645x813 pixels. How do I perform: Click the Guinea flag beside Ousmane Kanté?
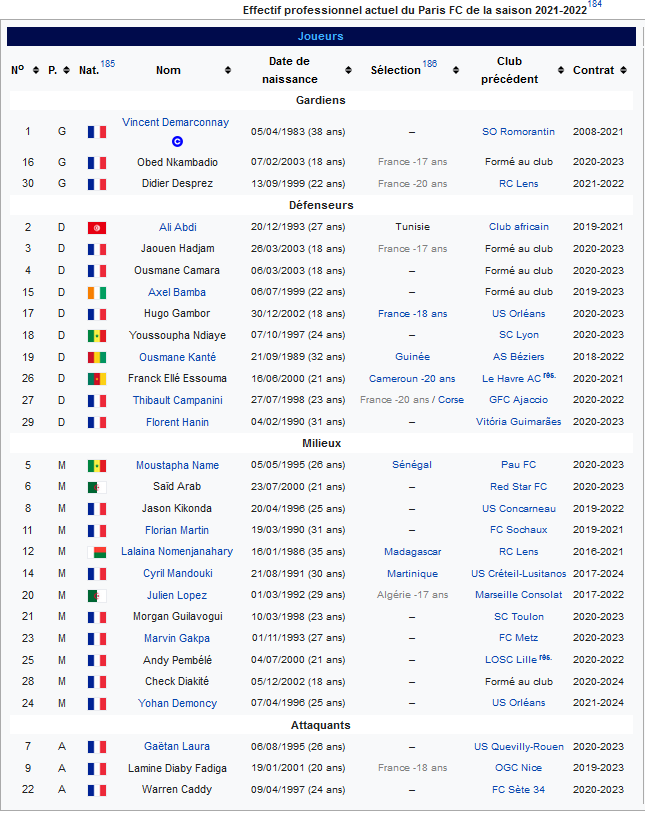(x=97, y=358)
